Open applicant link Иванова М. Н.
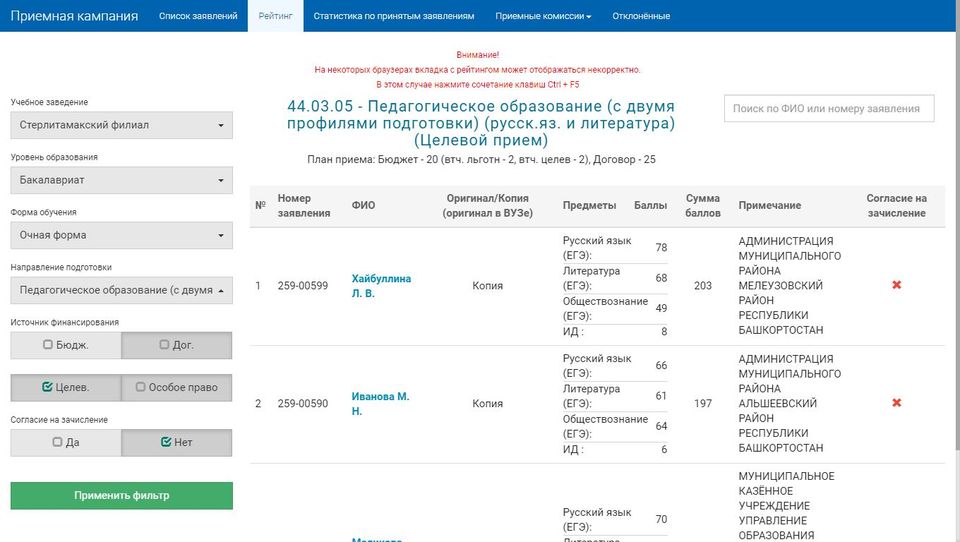 tap(380, 403)
